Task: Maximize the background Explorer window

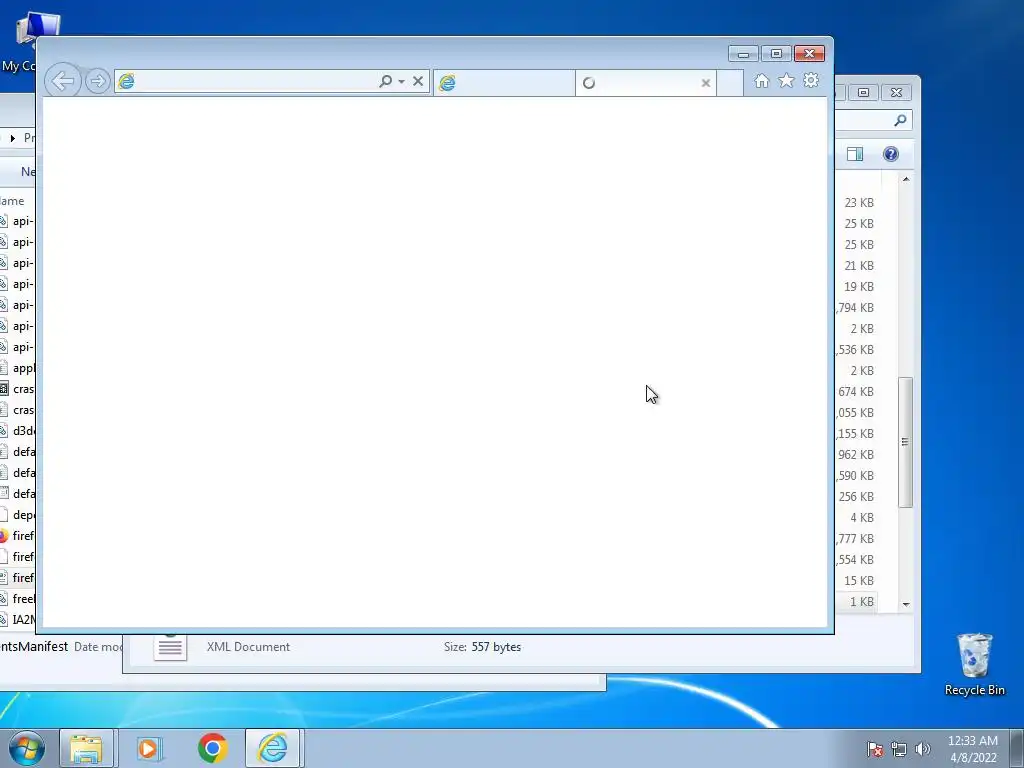Action: tap(863, 93)
